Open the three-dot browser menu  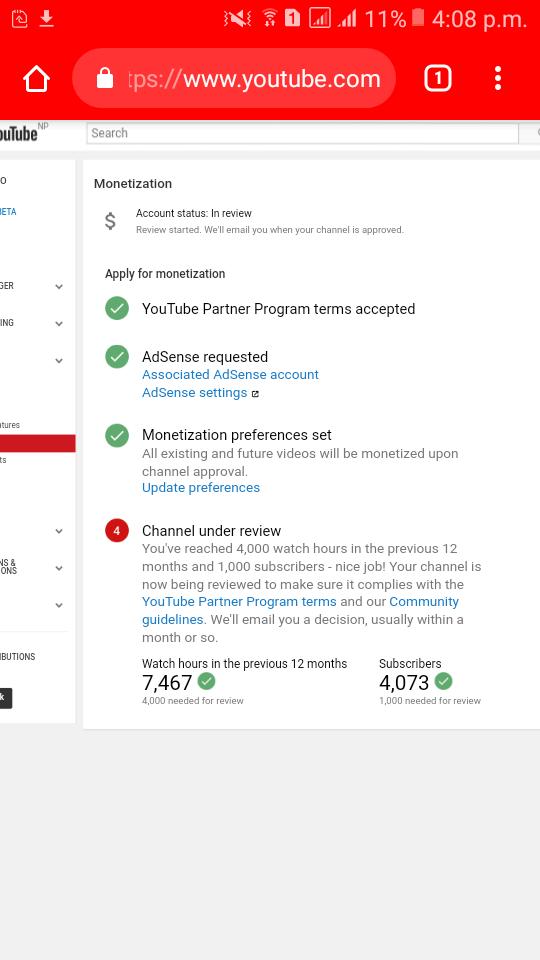(498, 78)
